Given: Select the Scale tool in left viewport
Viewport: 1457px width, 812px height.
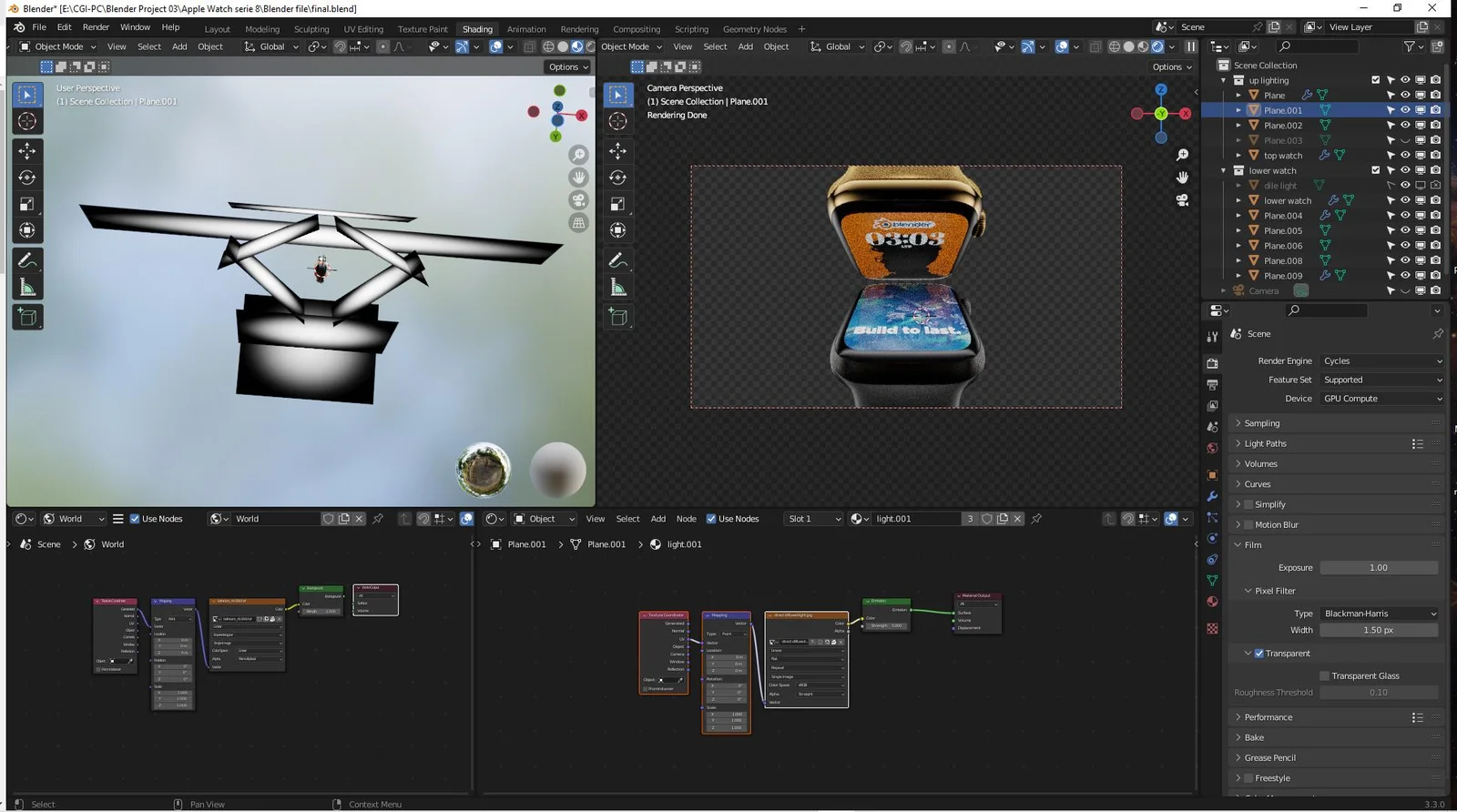Looking at the screenshot, I should point(27,204).
